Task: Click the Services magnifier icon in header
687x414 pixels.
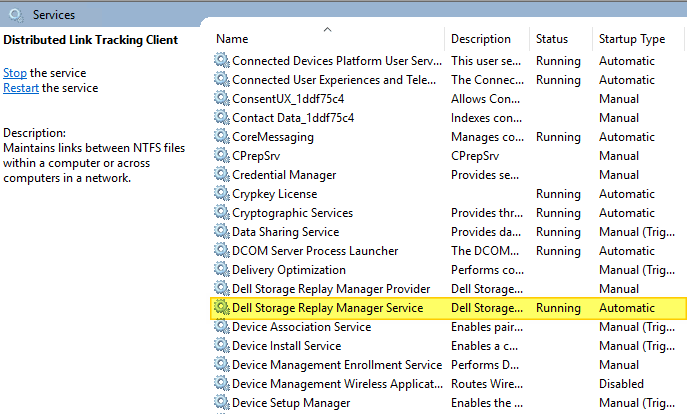Action: pos(15,15)
